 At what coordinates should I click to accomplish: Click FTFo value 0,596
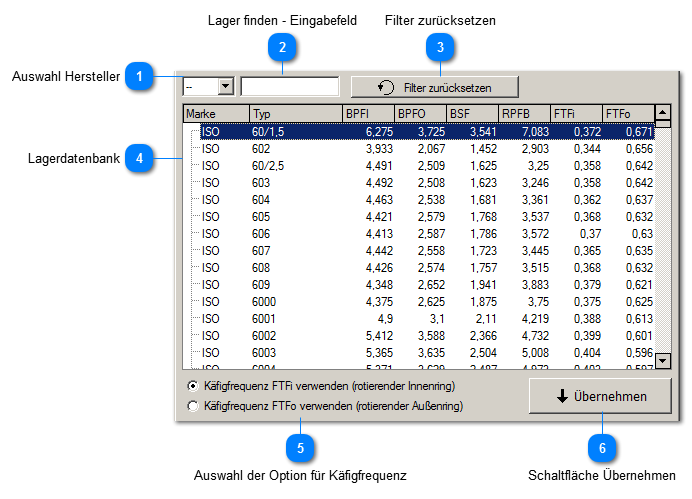[x=639, y=353]
